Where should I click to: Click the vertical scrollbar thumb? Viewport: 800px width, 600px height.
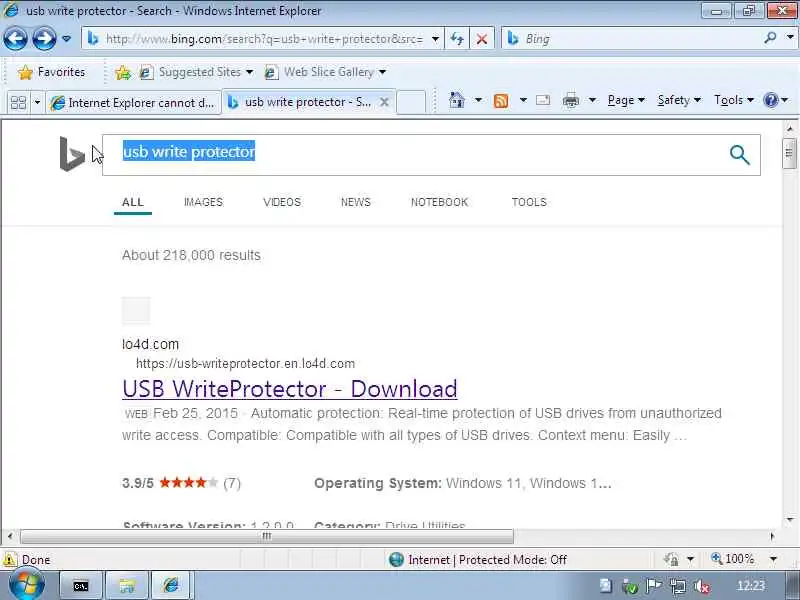click(x=789, y=153)
